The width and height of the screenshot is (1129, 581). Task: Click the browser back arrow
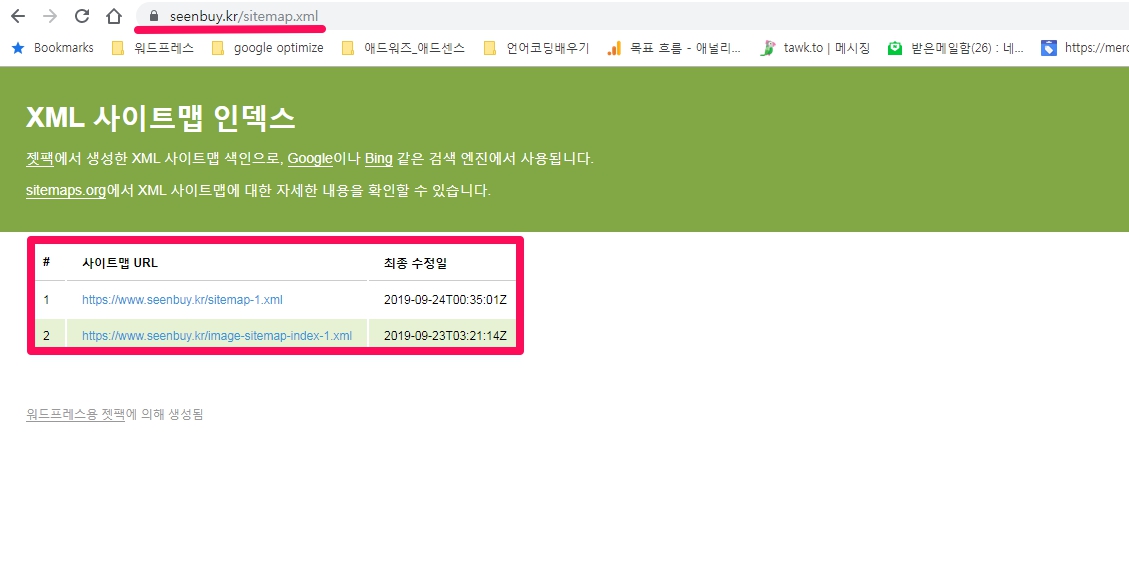[x=18, y=16]
